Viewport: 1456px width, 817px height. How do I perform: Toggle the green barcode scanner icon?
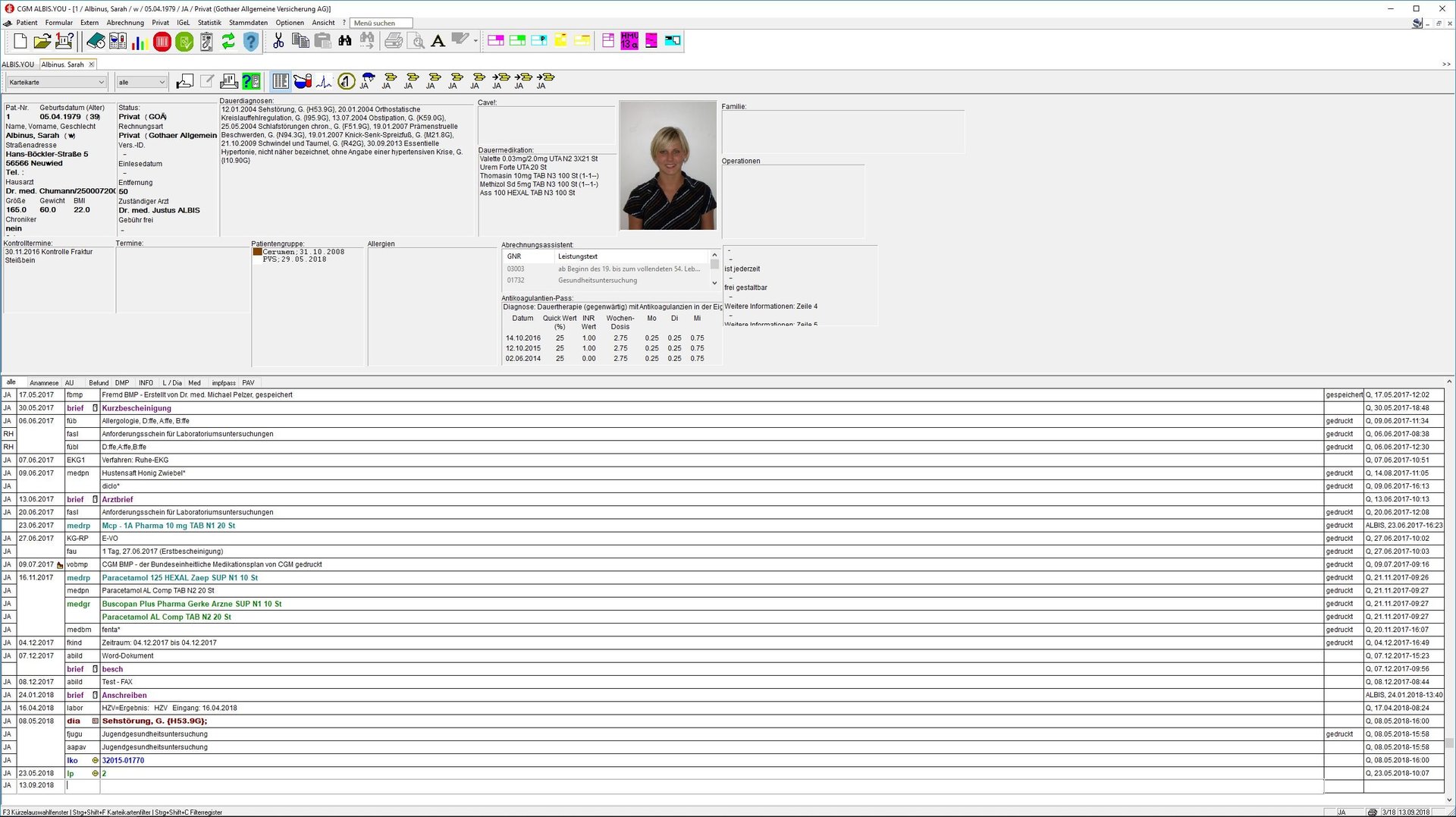coord(252,80)
